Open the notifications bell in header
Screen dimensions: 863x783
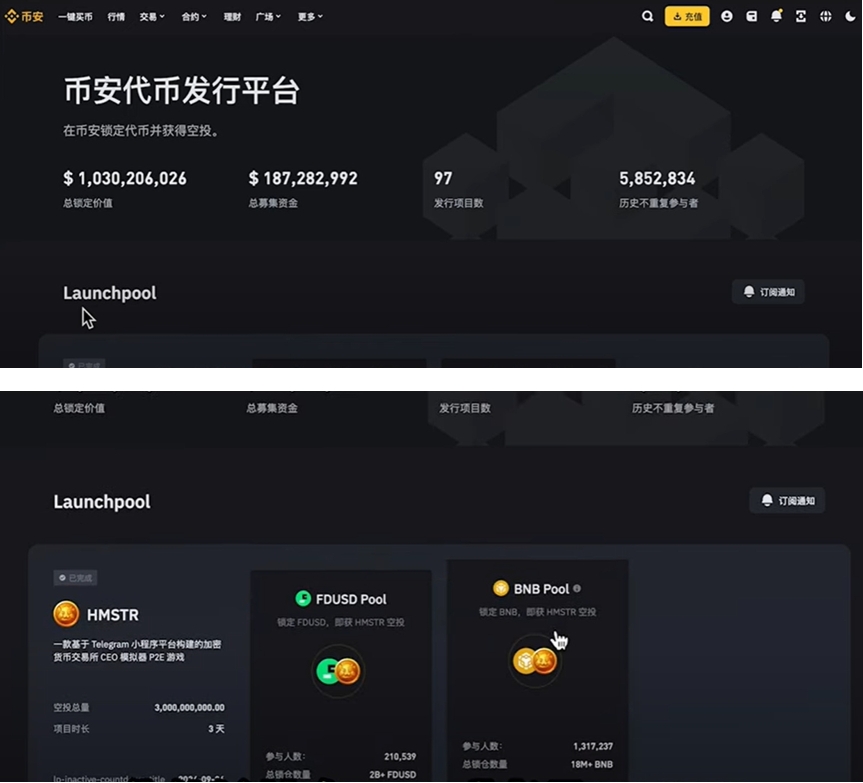pos(776,17)
